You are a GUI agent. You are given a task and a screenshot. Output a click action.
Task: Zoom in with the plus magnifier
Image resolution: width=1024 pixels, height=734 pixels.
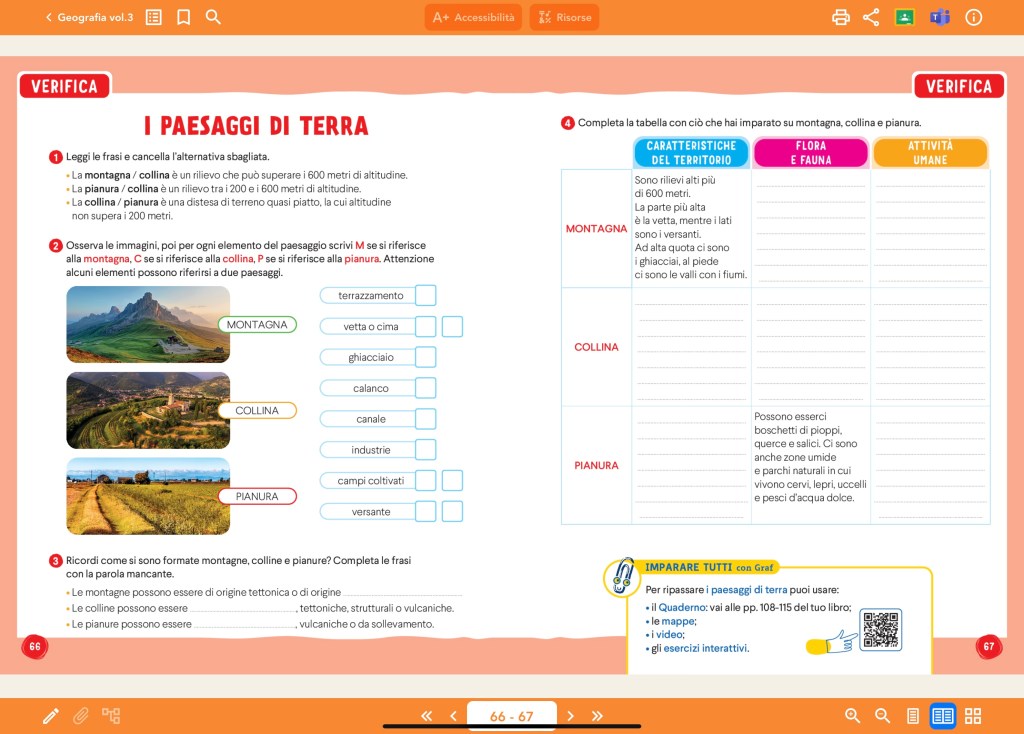pyautogui.click(x=853, y=716)
